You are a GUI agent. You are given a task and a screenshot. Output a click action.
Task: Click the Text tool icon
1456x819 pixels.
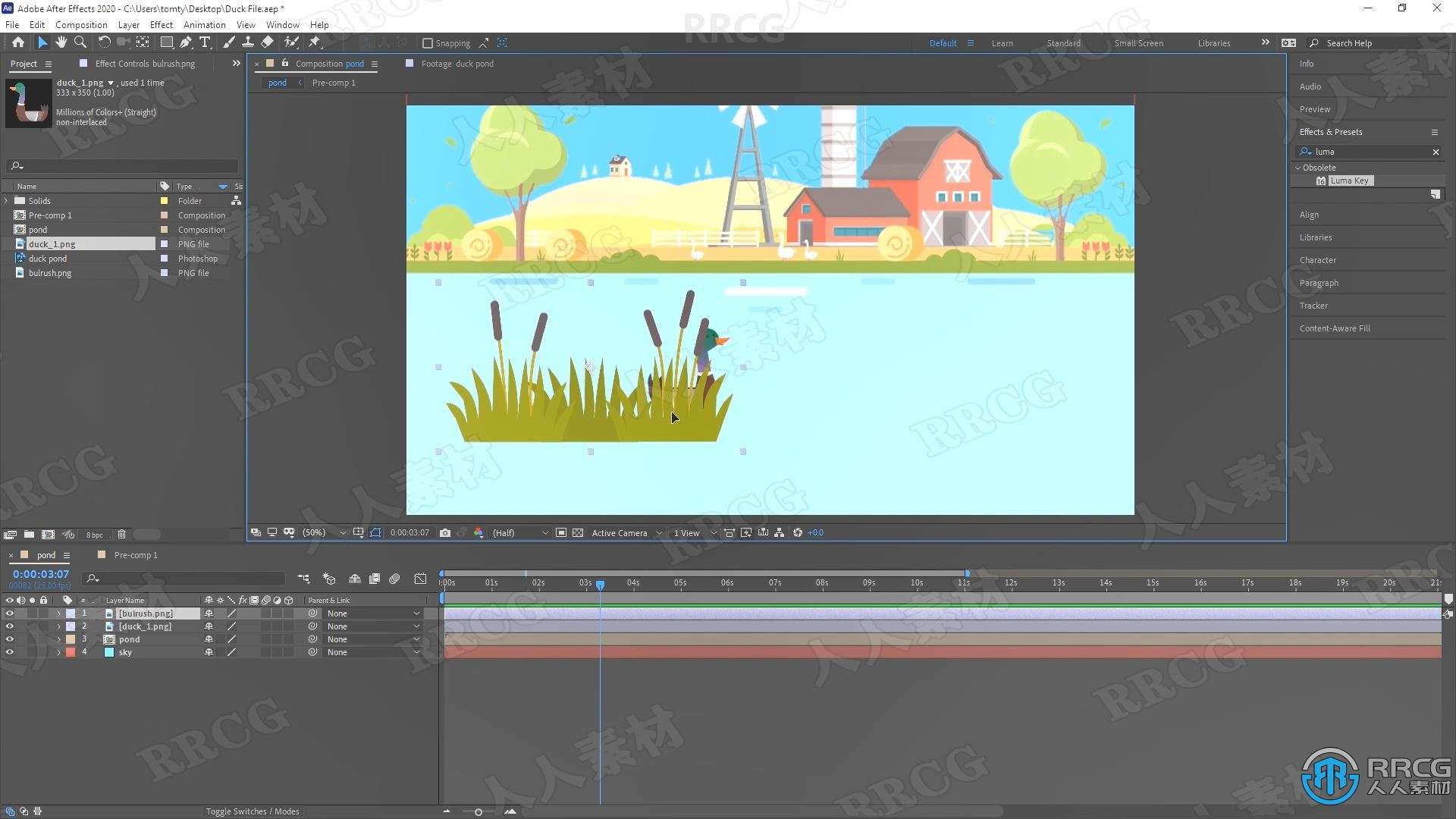pos(206,42)
